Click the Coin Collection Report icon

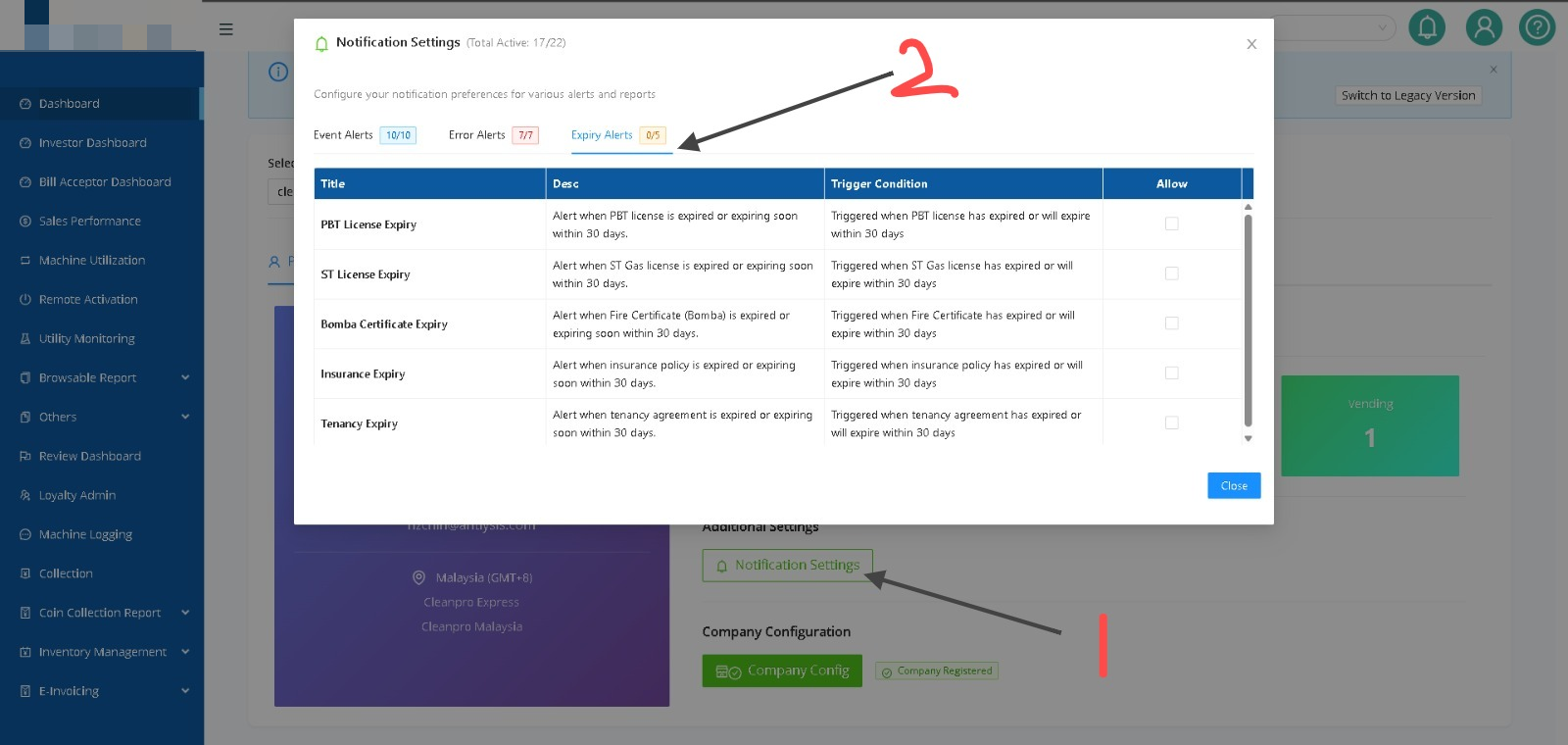coord(25,614)
